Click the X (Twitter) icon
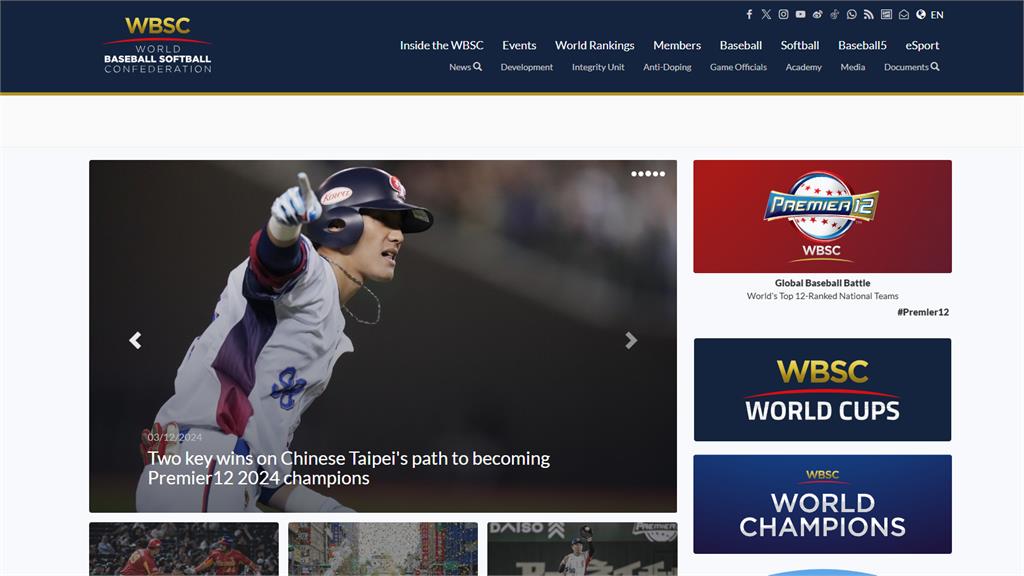Screen dimensions: 1024x576 (x=766, y=15)
